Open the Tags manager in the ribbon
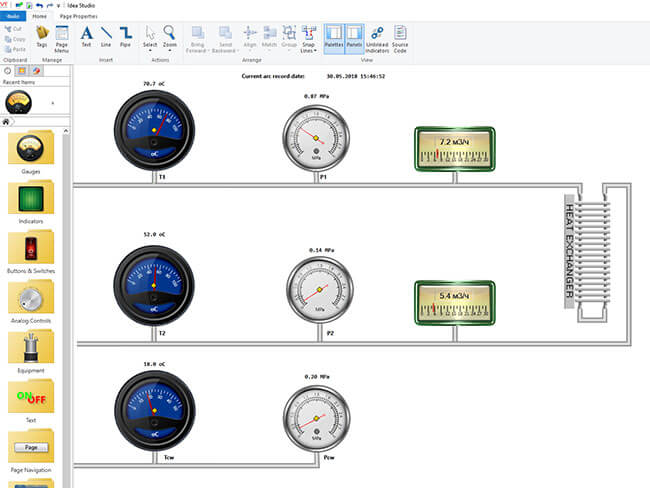The height and width of the screenshot is (488, 650). pyautogui.click(x=42, y=36)
